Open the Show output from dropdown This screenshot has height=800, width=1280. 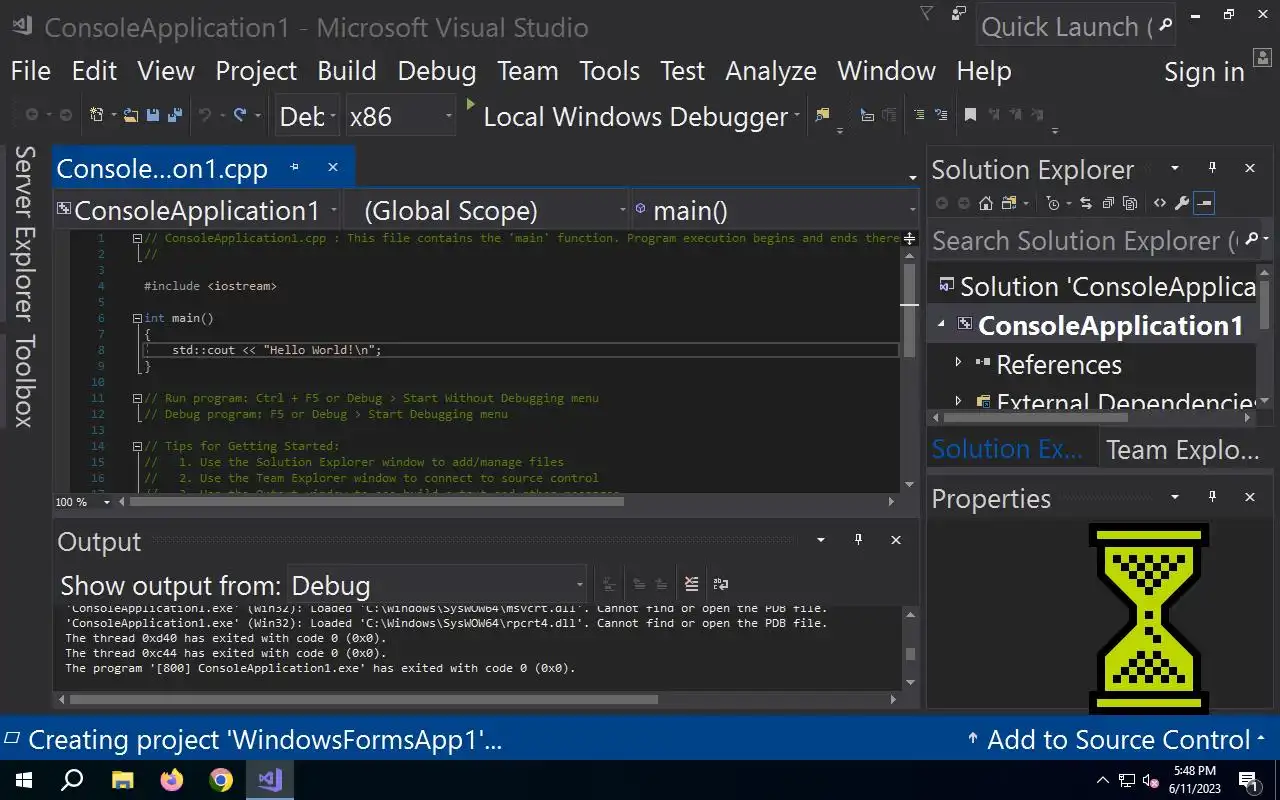tap(437, 585)
